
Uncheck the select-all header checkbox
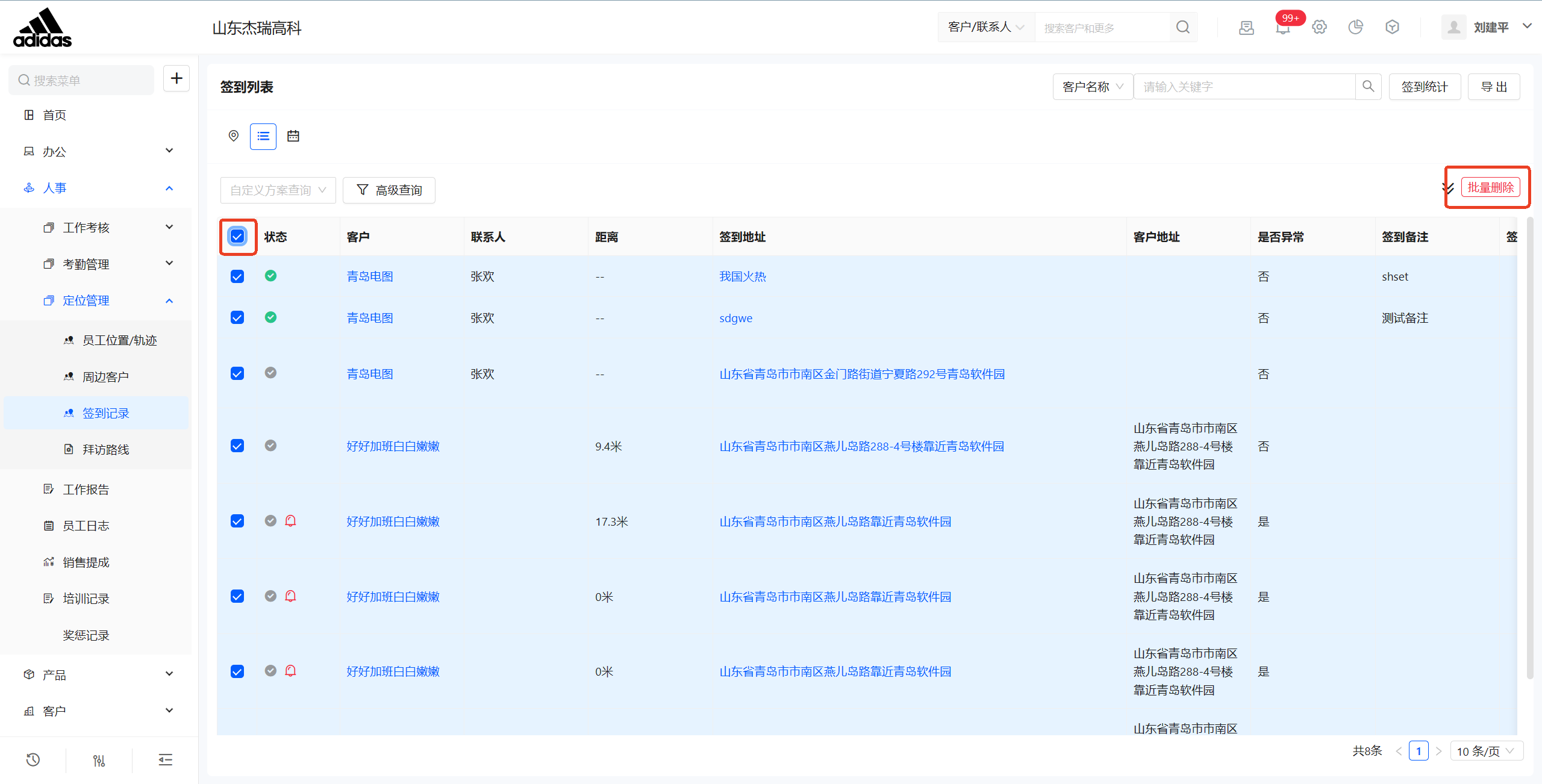pyautogui.click(x=237, y=237)
